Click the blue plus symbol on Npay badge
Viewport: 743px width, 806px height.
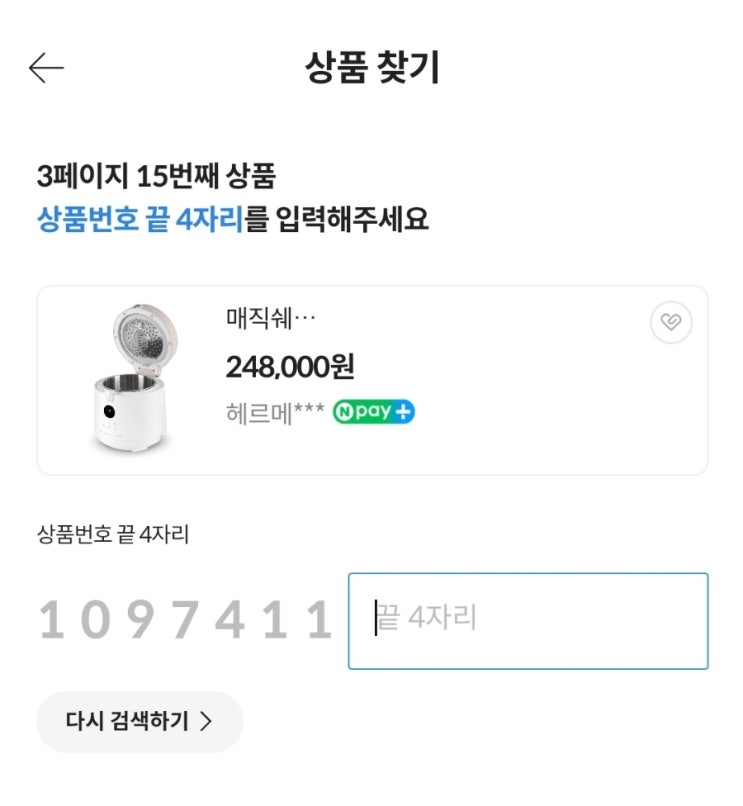click(403, 412)
